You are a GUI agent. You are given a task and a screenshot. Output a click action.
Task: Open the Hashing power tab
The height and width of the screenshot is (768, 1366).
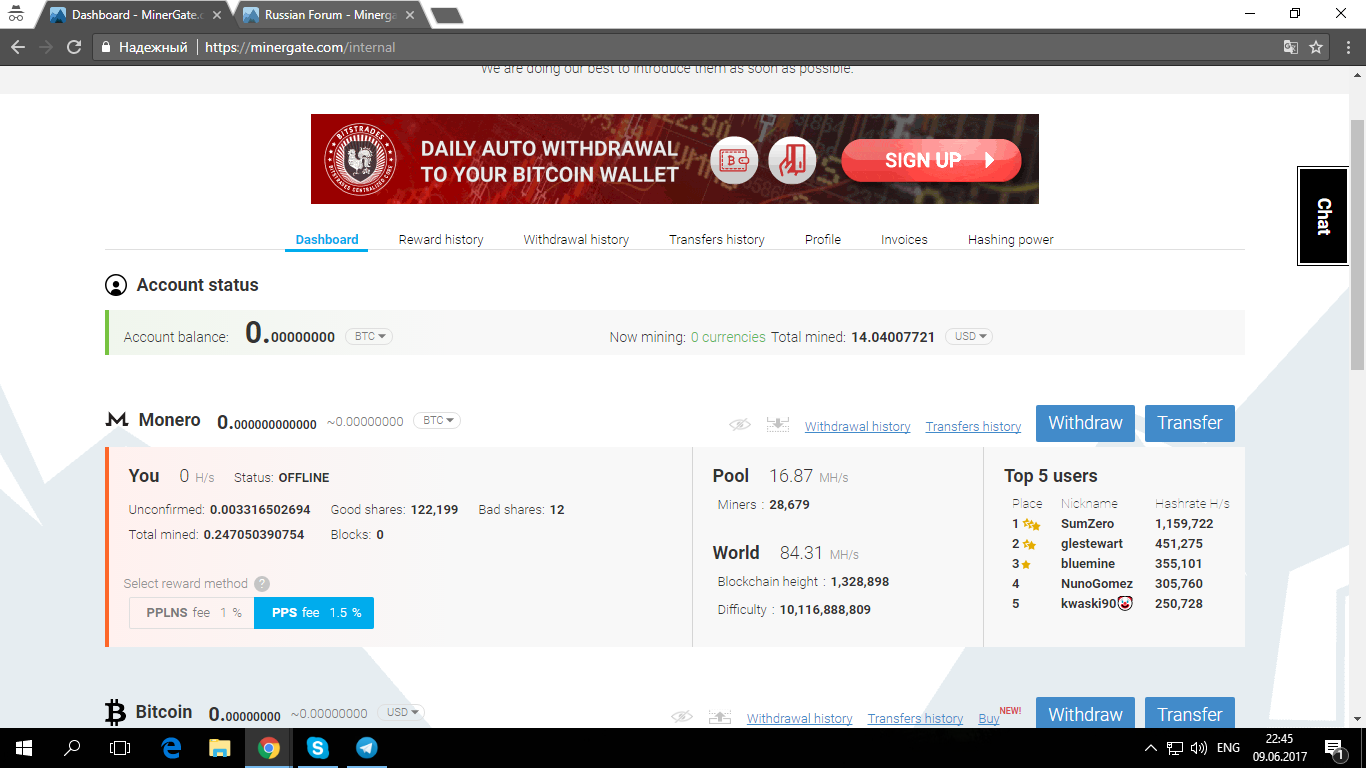coord(1011,240)
